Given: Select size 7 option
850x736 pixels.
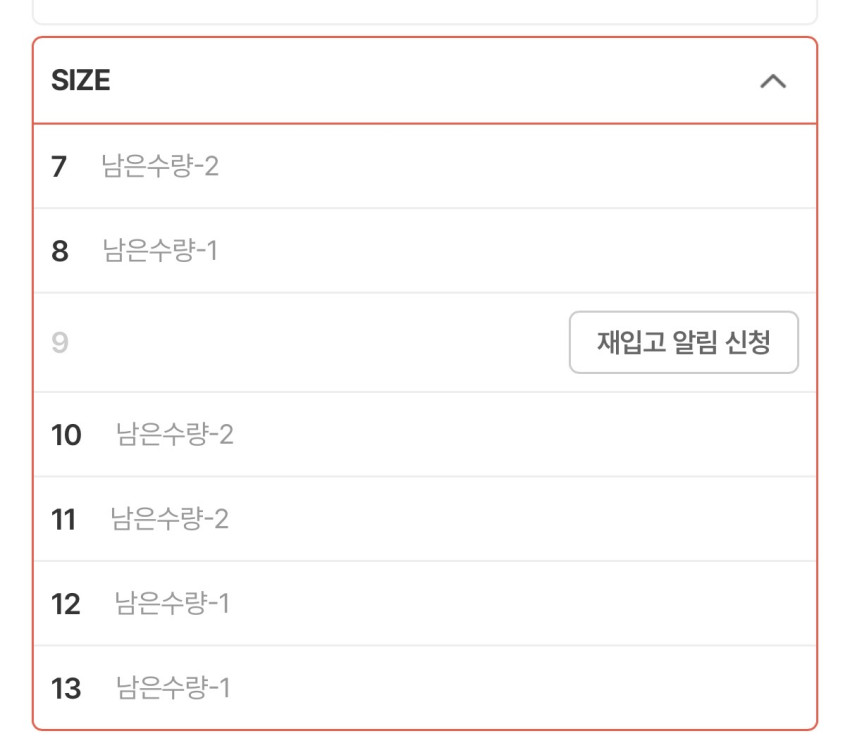Looking at the screenshot, I should point(424,166).
